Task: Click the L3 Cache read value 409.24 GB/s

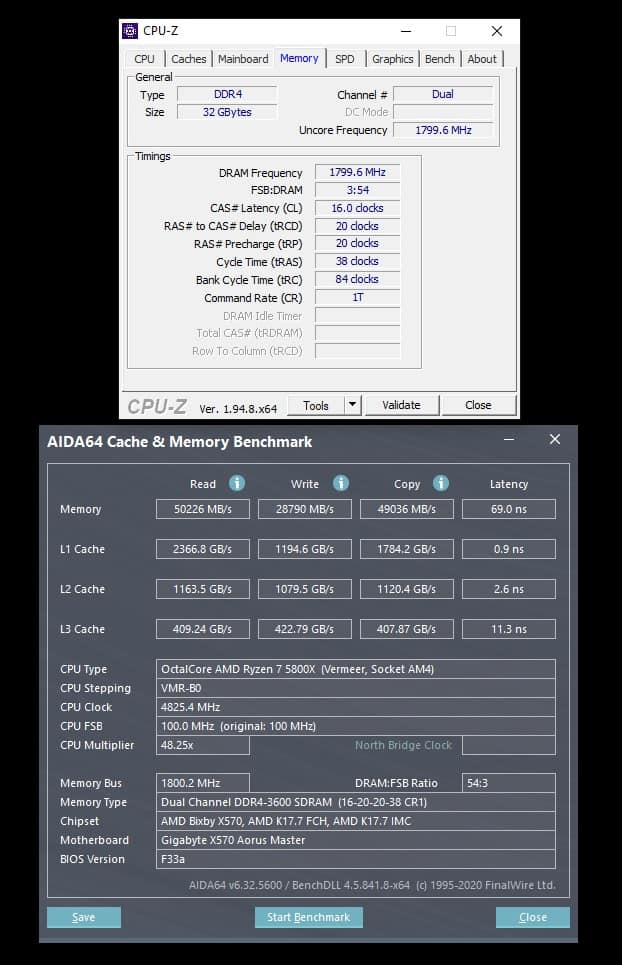Action: 203,629
